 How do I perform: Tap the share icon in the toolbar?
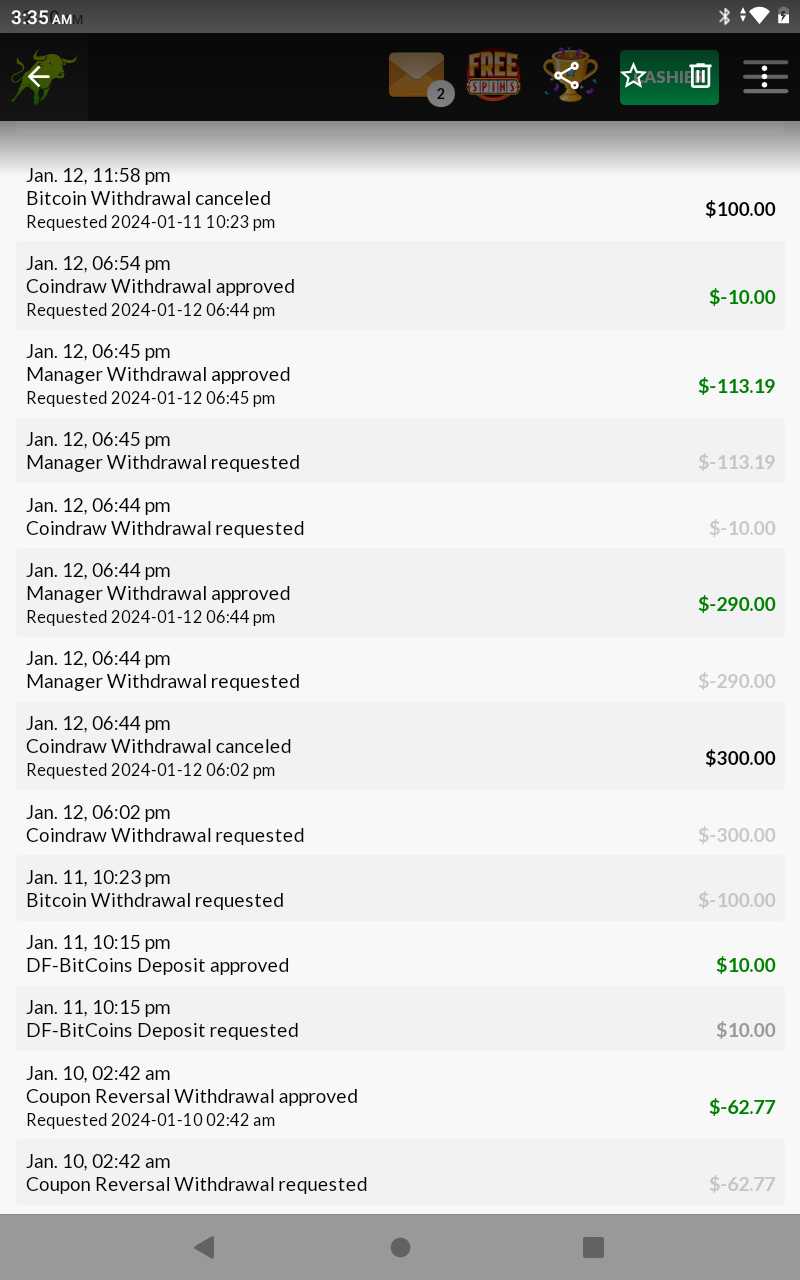coord(567,76)
